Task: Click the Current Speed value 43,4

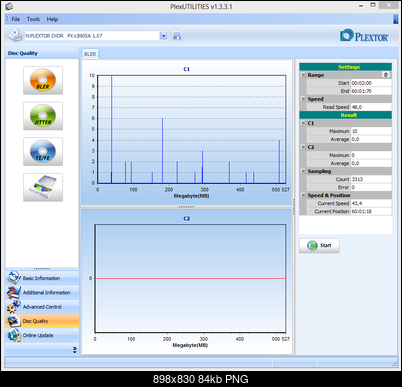Action: point(371,203)
